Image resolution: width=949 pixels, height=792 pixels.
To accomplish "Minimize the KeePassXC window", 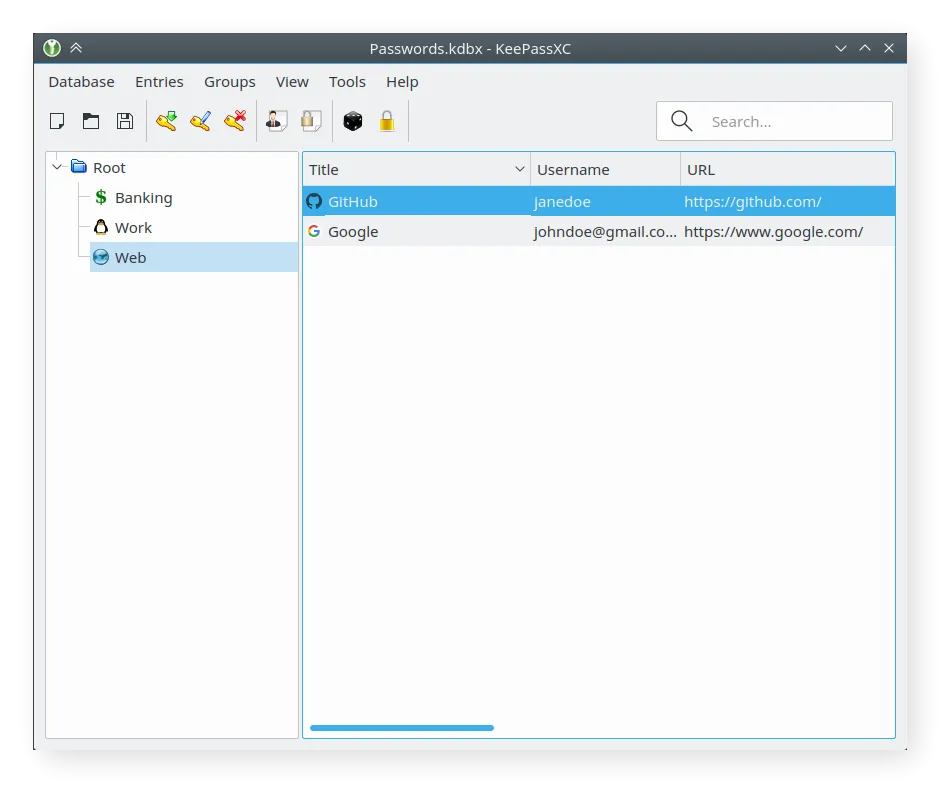I will [841, 48].
